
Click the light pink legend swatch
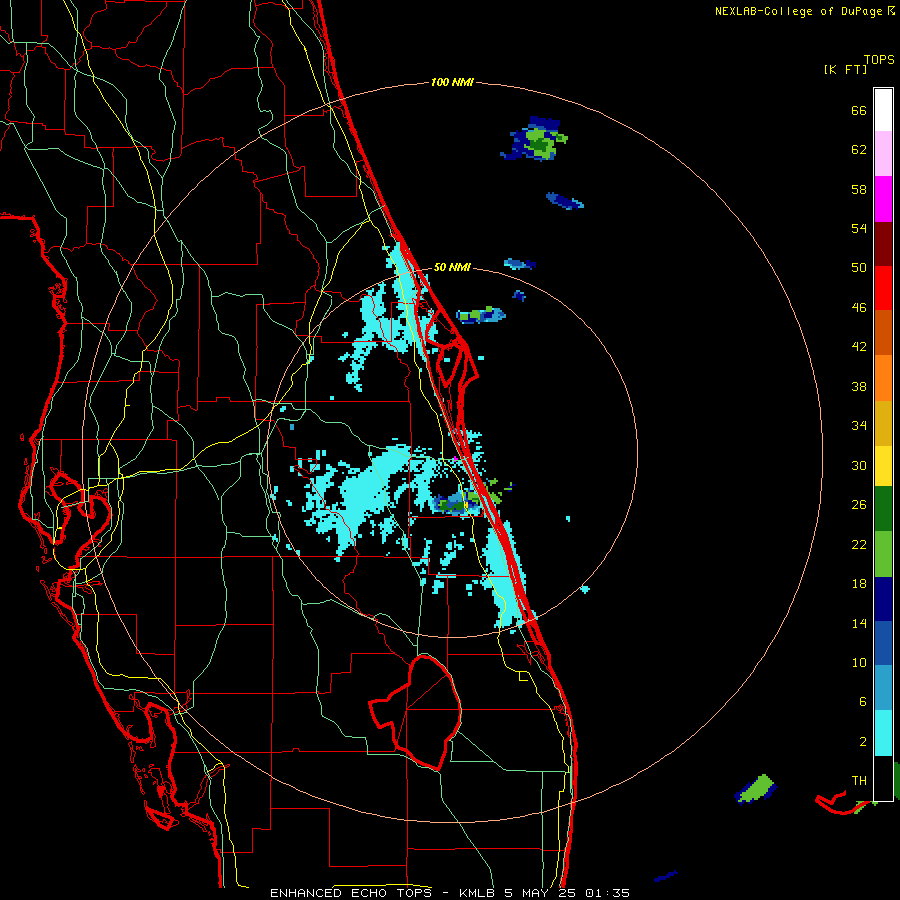click(x=883, y=154)
